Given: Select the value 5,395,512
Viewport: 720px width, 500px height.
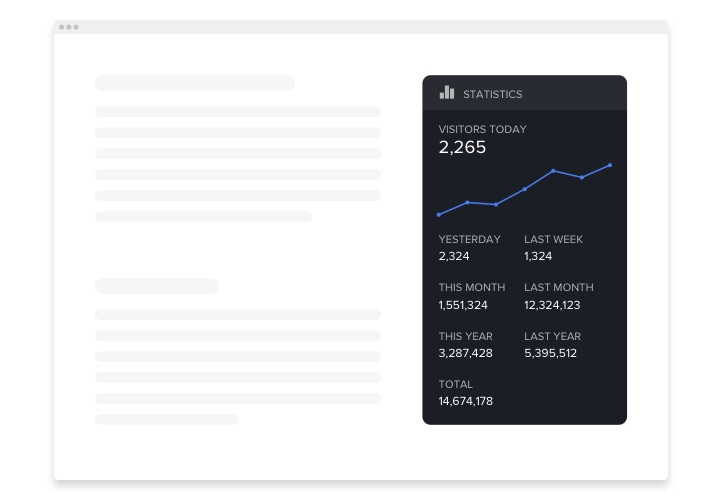Looking at the screenshot, I should [x=550, y=353].
